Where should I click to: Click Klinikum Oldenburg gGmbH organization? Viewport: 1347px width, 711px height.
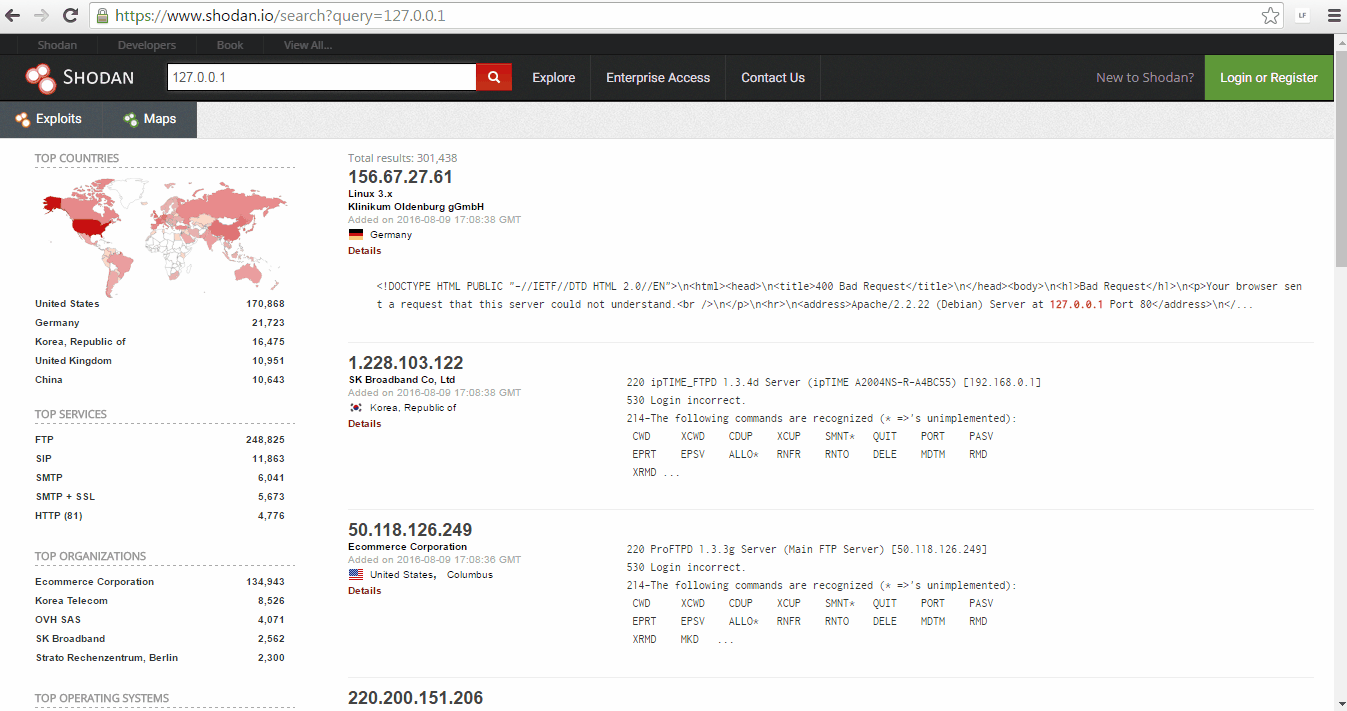(416, 207)
